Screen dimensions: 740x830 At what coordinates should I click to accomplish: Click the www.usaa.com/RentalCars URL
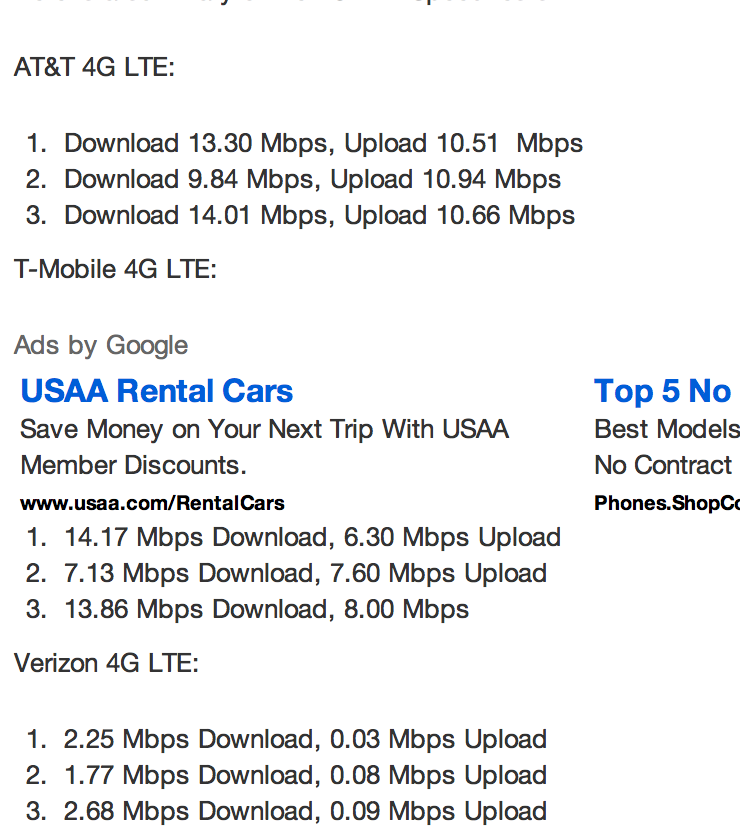click(152, 503)
